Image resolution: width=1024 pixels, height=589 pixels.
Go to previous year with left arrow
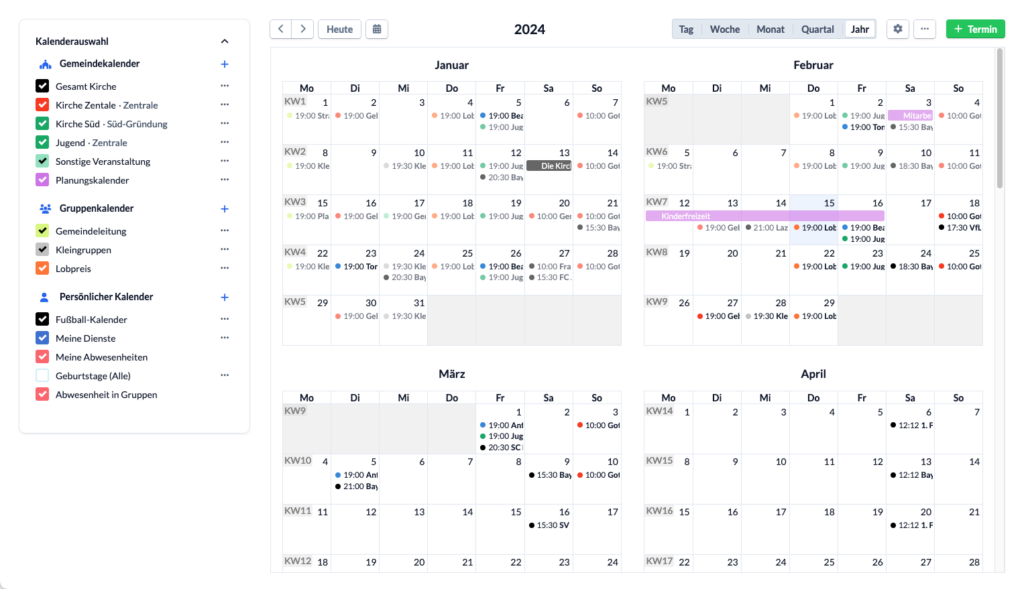(281, 29)
